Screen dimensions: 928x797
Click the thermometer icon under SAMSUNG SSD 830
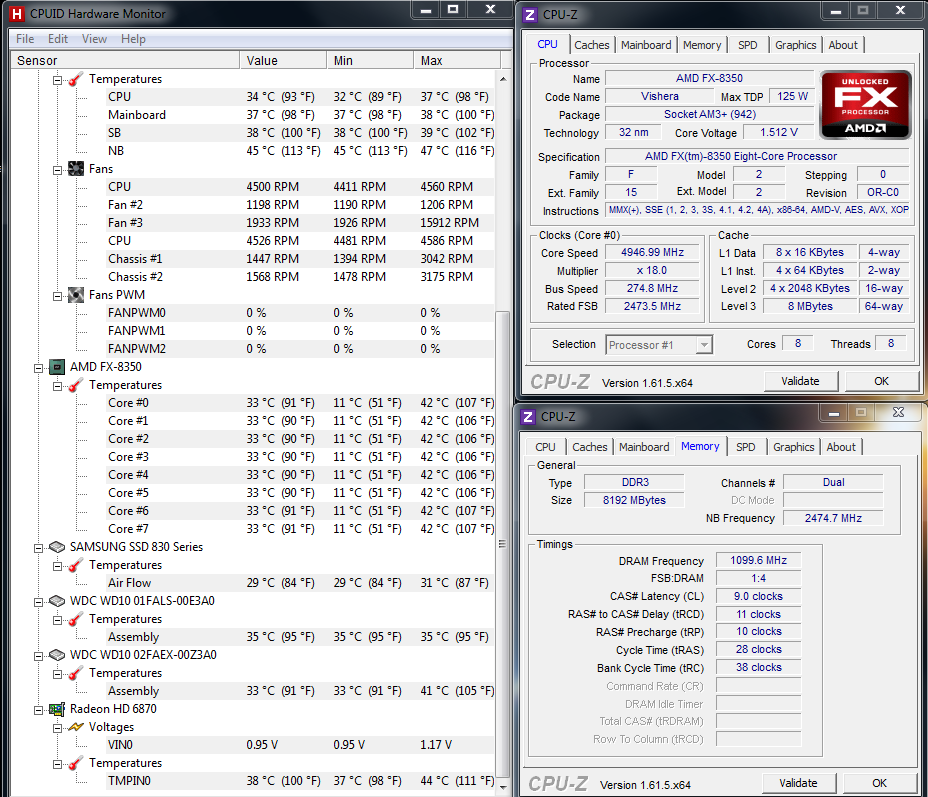click(x=76, y=565)
